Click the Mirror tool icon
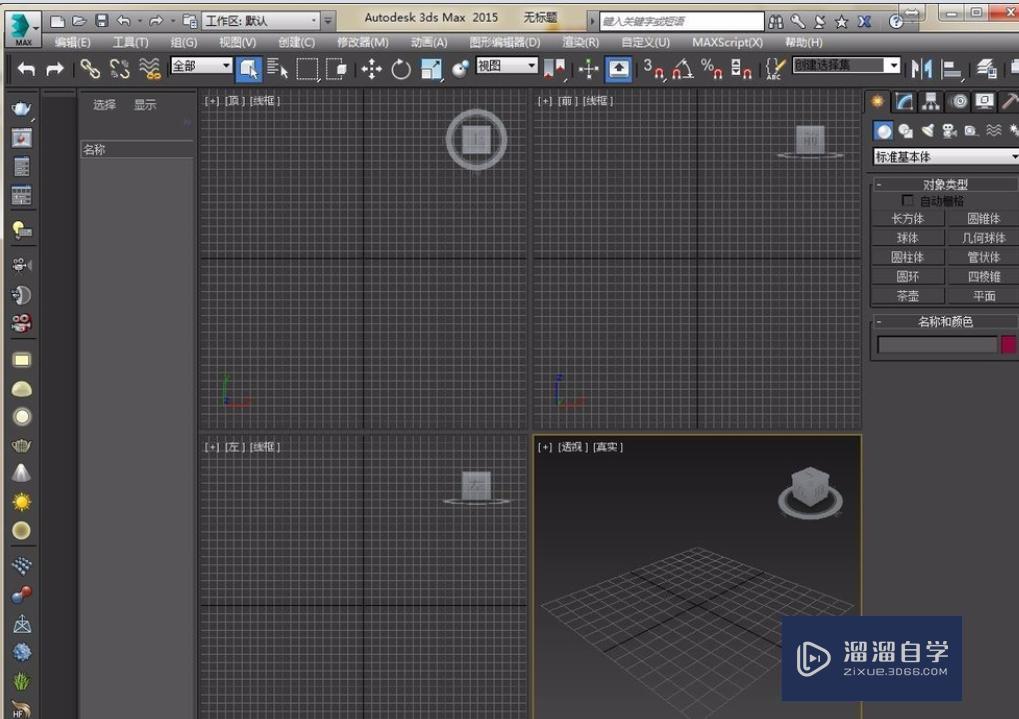 click(921, 69)
